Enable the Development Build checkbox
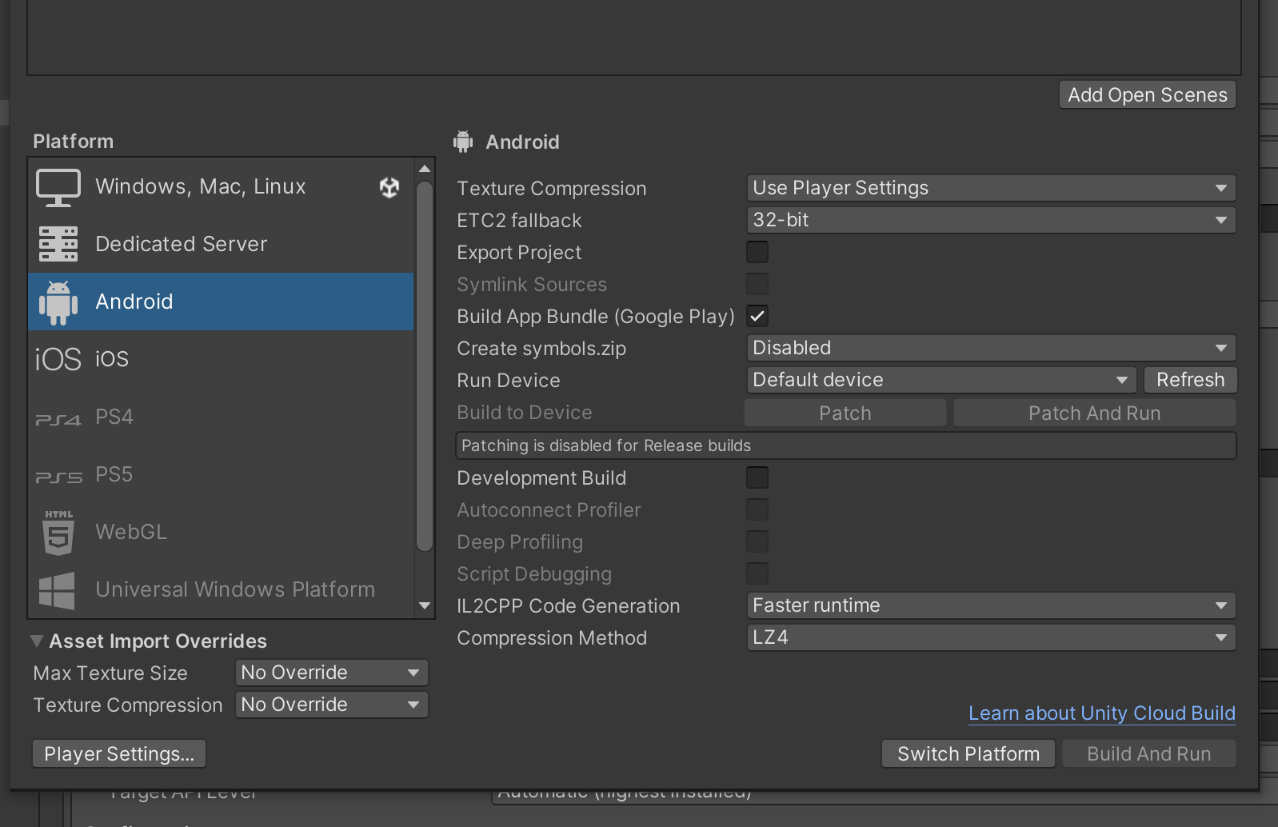The height and width of the screenshot is (827, 1278). pyautogui.click(x=758, y=478)
